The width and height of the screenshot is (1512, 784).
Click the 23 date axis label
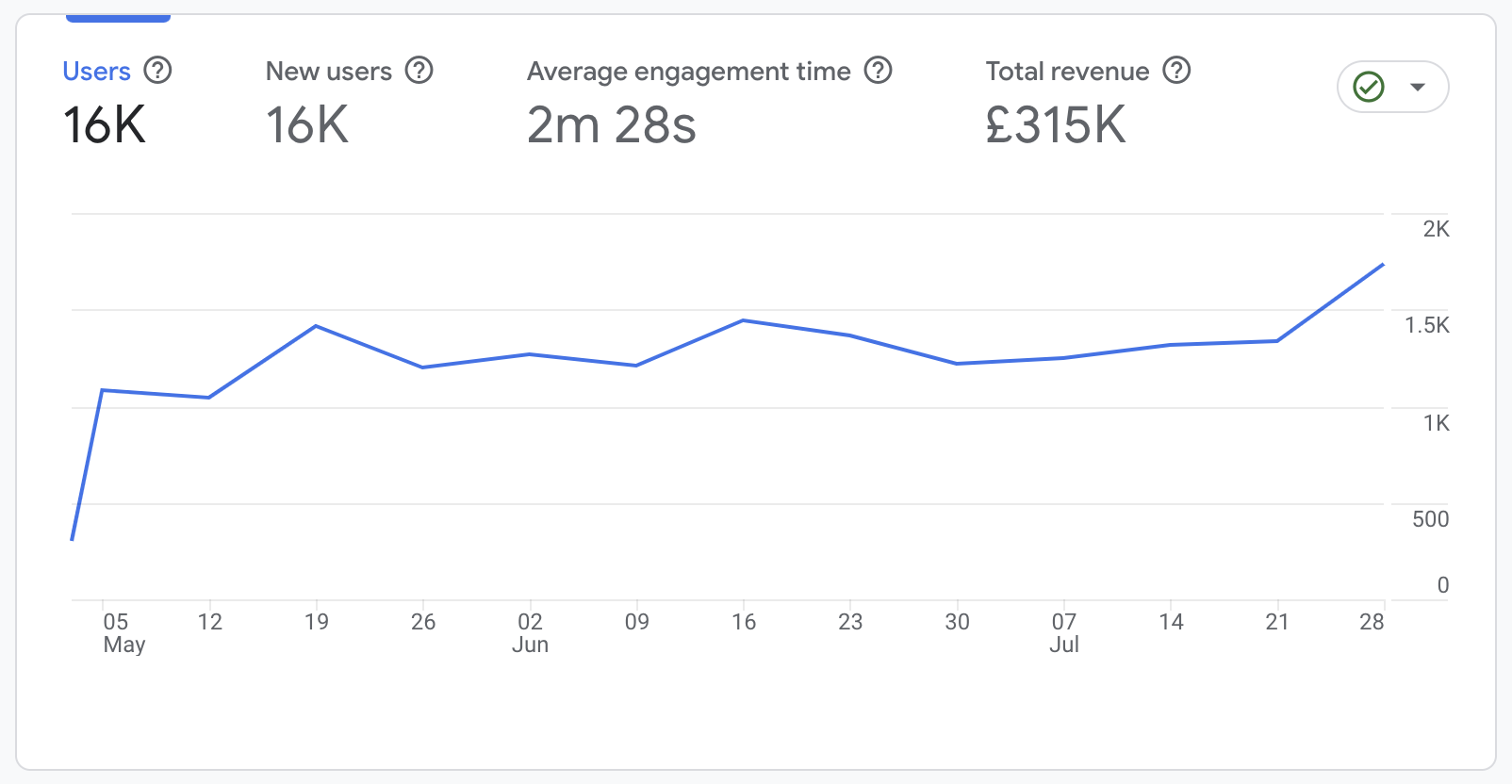850,622
